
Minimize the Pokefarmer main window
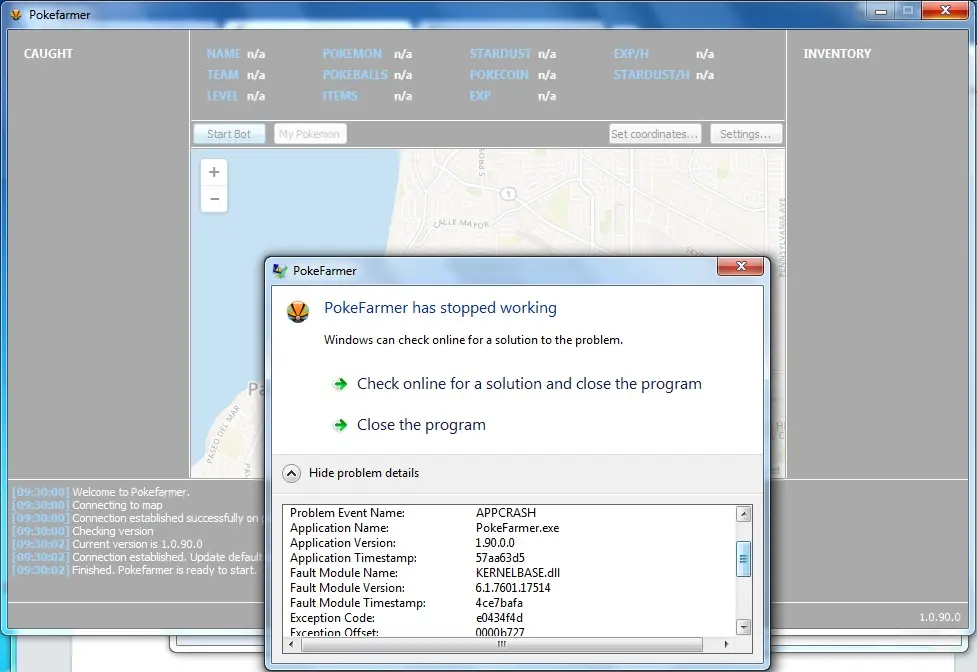(x=880, y=11)
